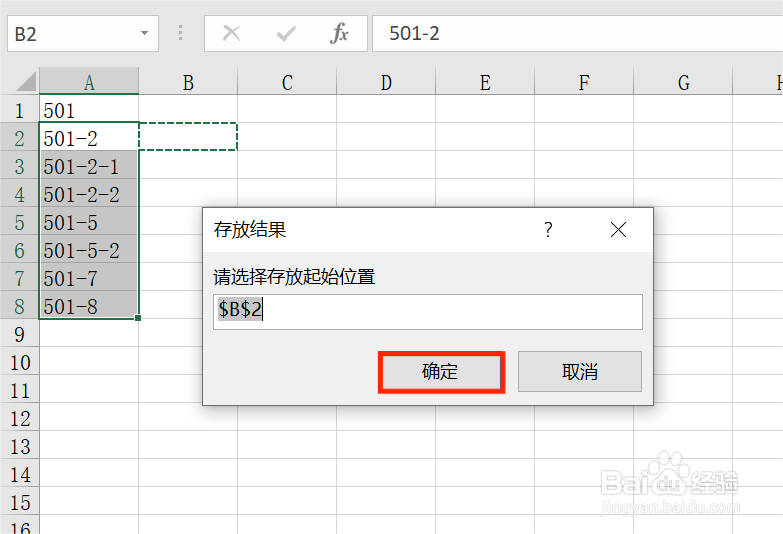Click the formula bar vertical dots grip

coord(180,33)
